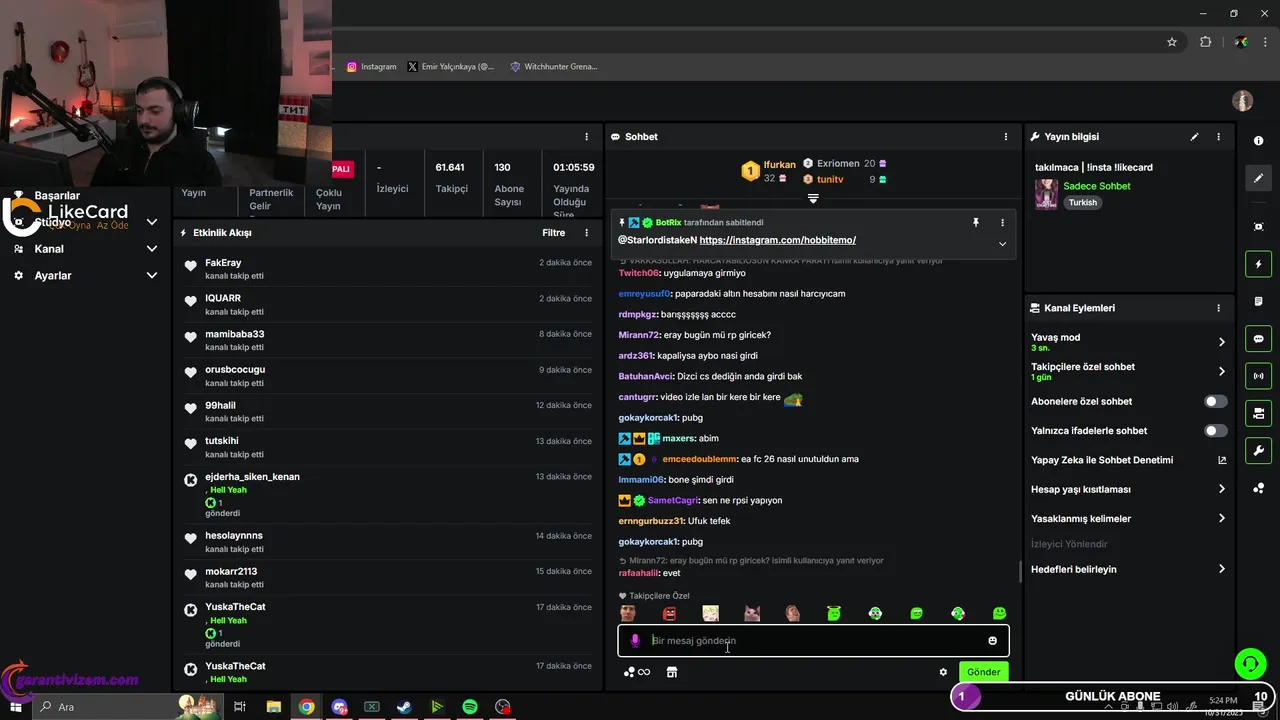Expand the Stüdyo sidebar menu
1280x720 pixels.
[152, 222]
